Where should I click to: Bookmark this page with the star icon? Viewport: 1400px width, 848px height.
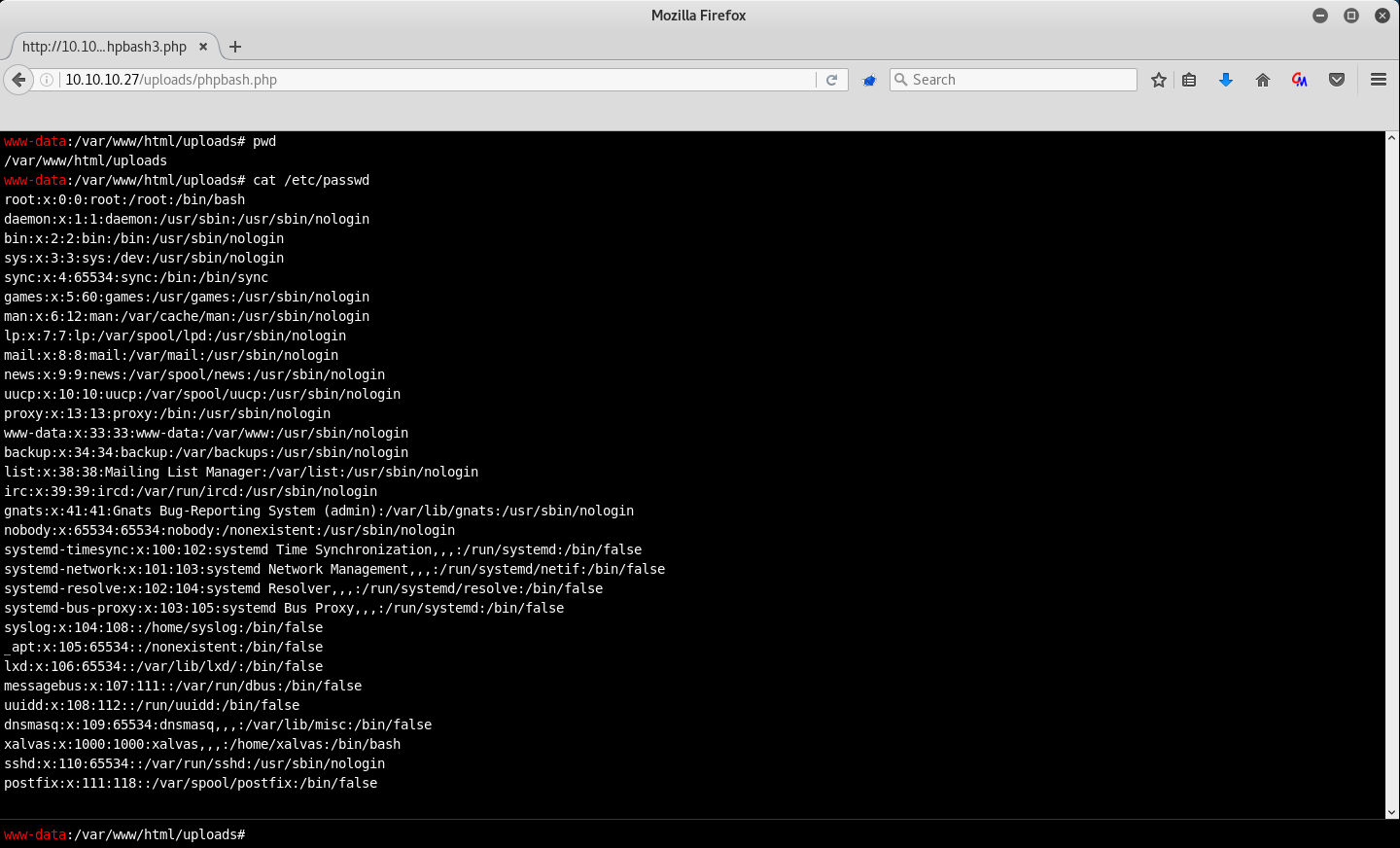click(1158, 80)
